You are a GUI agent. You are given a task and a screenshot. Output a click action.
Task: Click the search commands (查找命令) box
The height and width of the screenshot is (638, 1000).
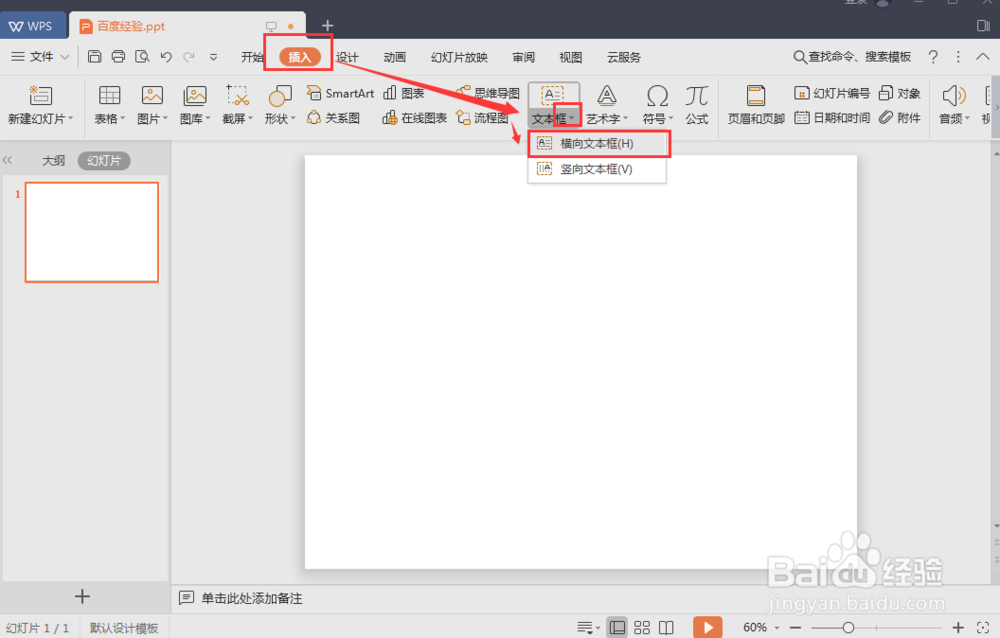coord(852,57)
